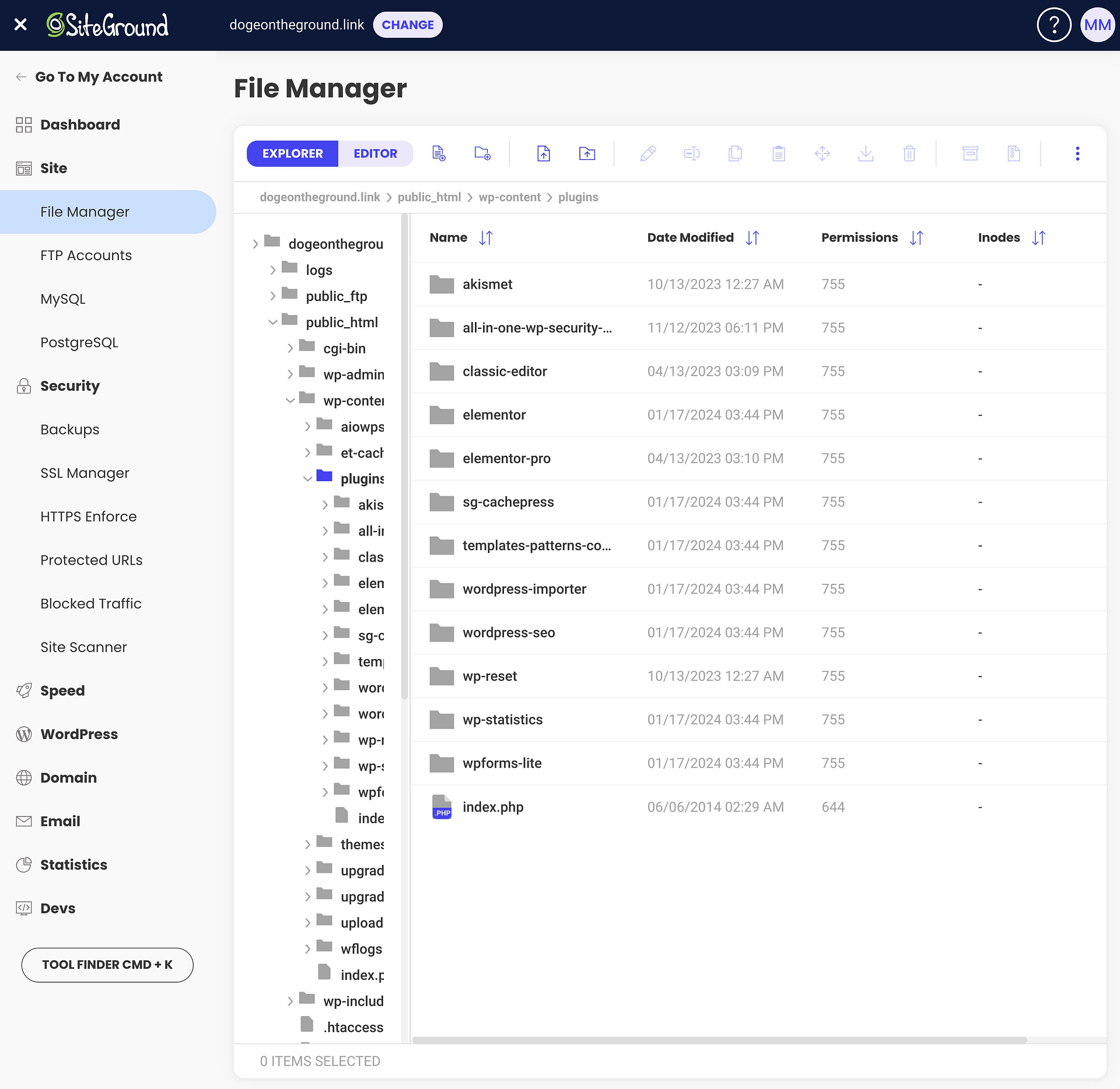Click the move selected item icon
Image resolution: width=1120 pixels, height=1089 pixels.
coord(823,154)
